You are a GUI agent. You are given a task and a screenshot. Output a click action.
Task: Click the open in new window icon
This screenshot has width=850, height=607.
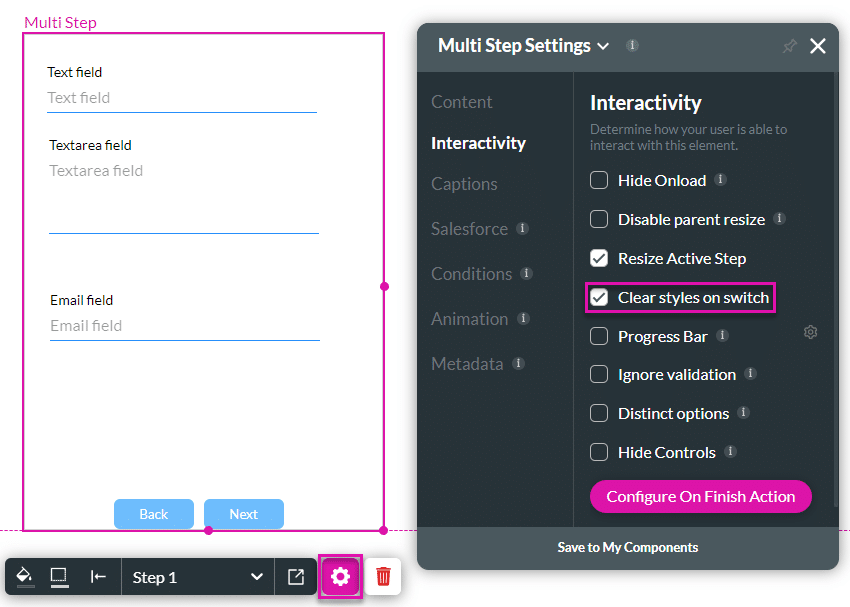pos(296,577)
